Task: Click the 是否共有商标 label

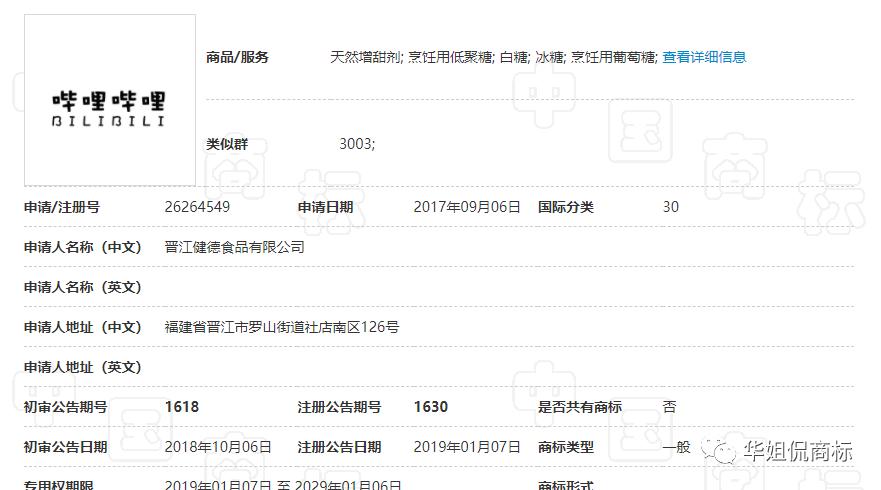Action: (580, 407)
